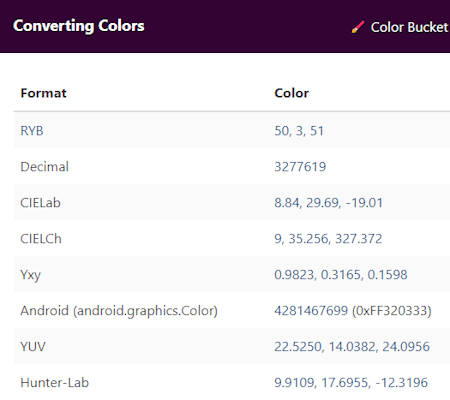This screenshot has width=450, height=400.
Task: Click the Converting Colors site title
Action: point(79,26)
